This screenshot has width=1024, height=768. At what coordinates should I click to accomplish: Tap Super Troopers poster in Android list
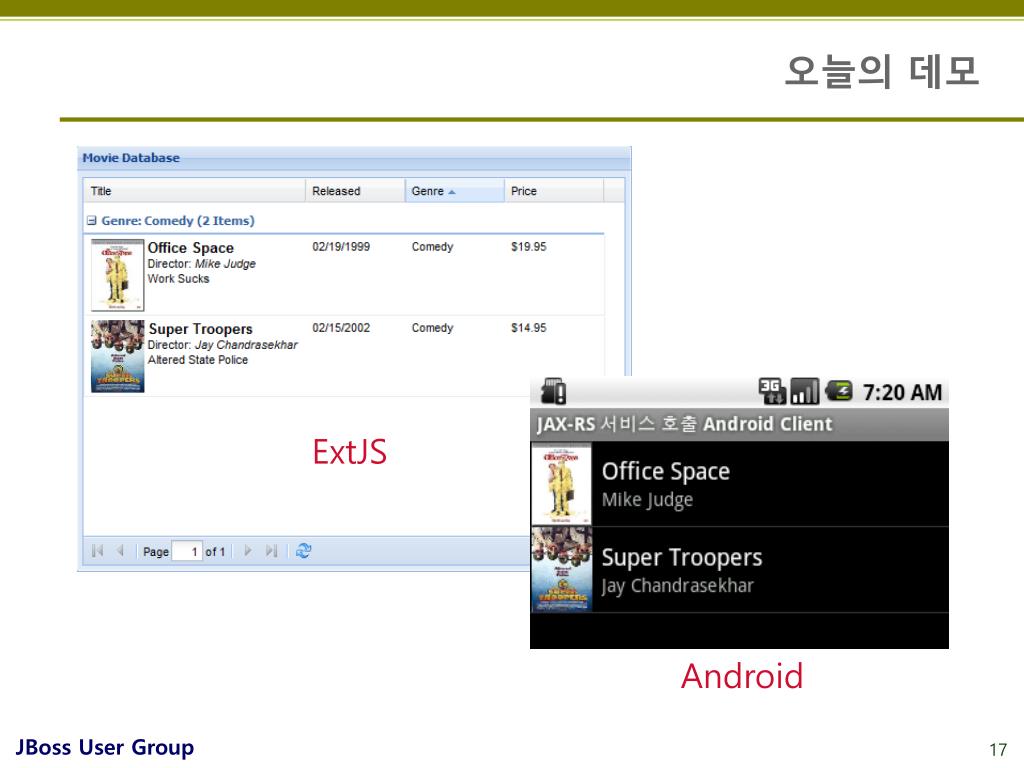click(562, 569)
